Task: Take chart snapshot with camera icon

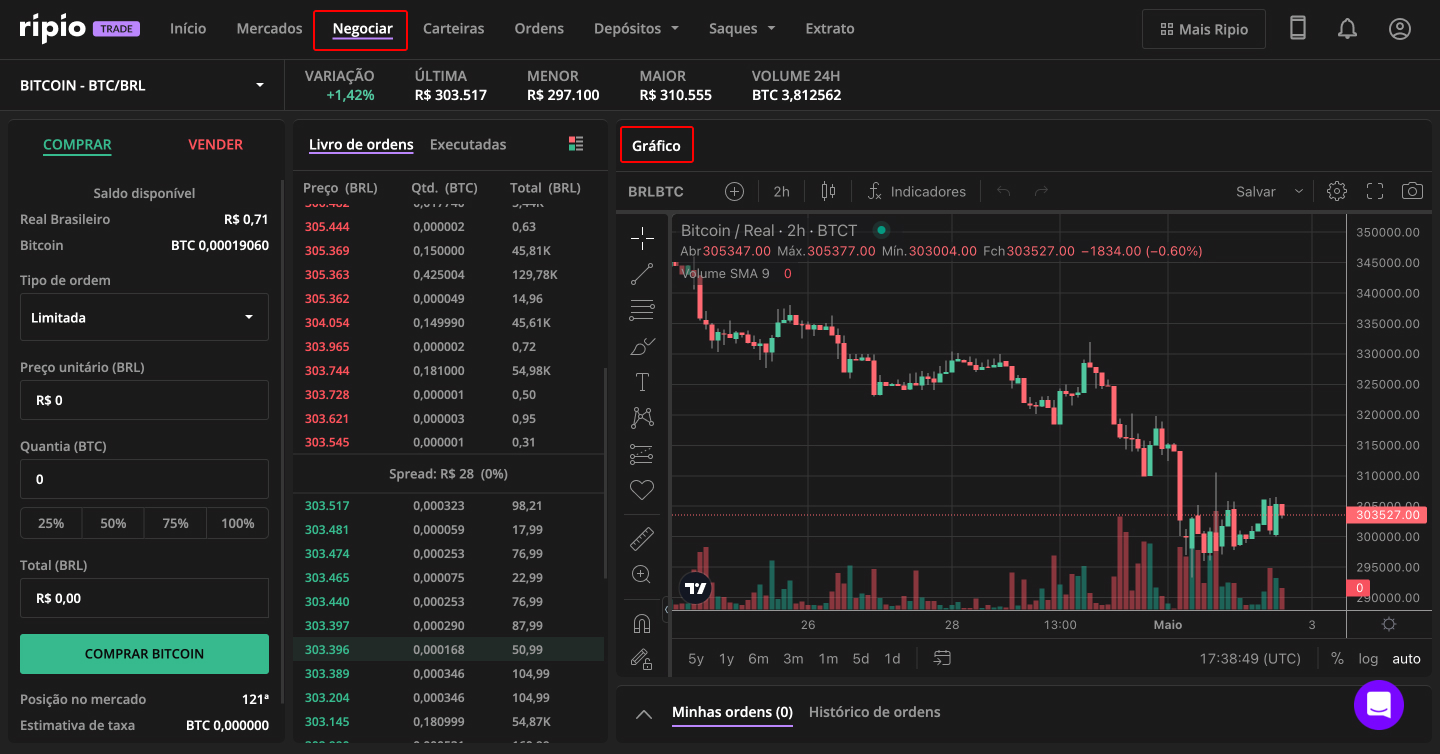Action: [1412, 191]
